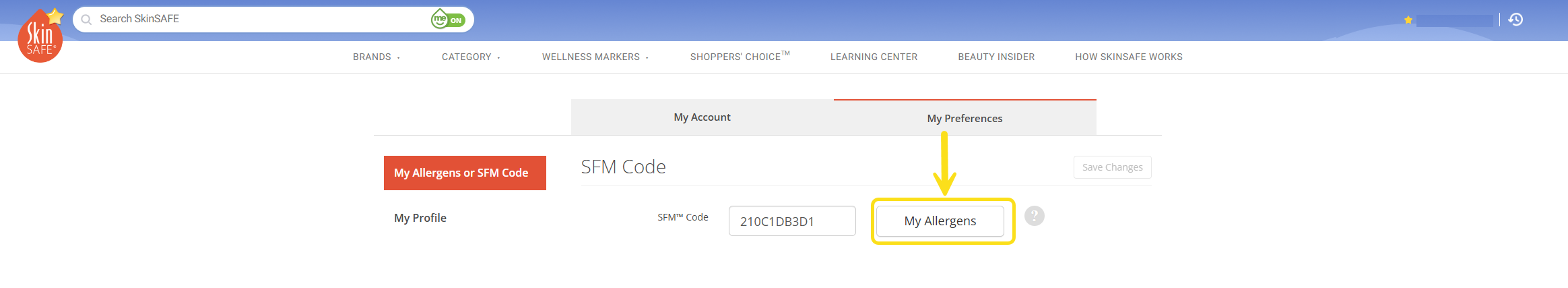
Task: Select the My Preferences tab
Action: coord(965,118)
